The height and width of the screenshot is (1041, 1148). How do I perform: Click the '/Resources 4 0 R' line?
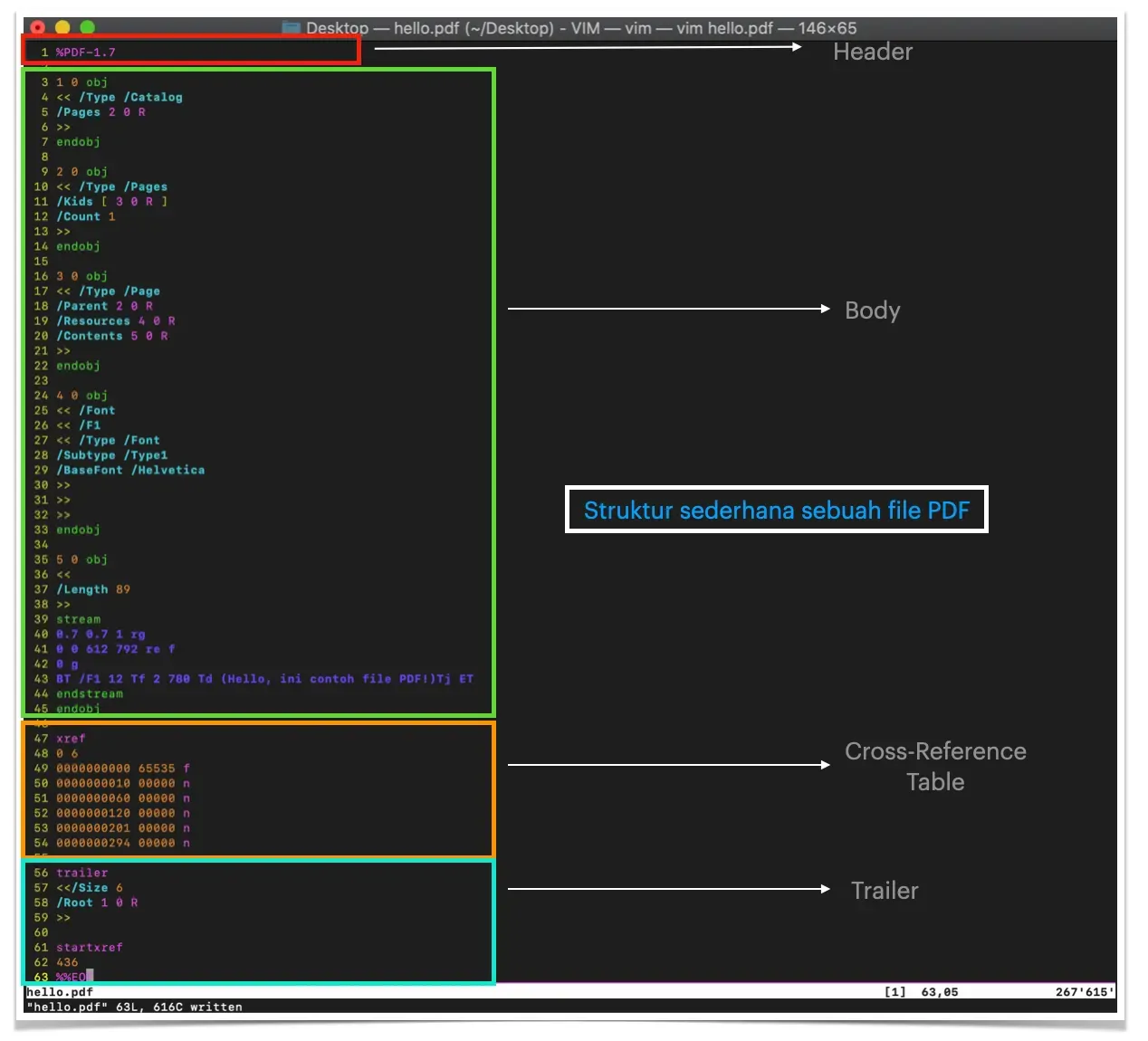coord(115,321)
